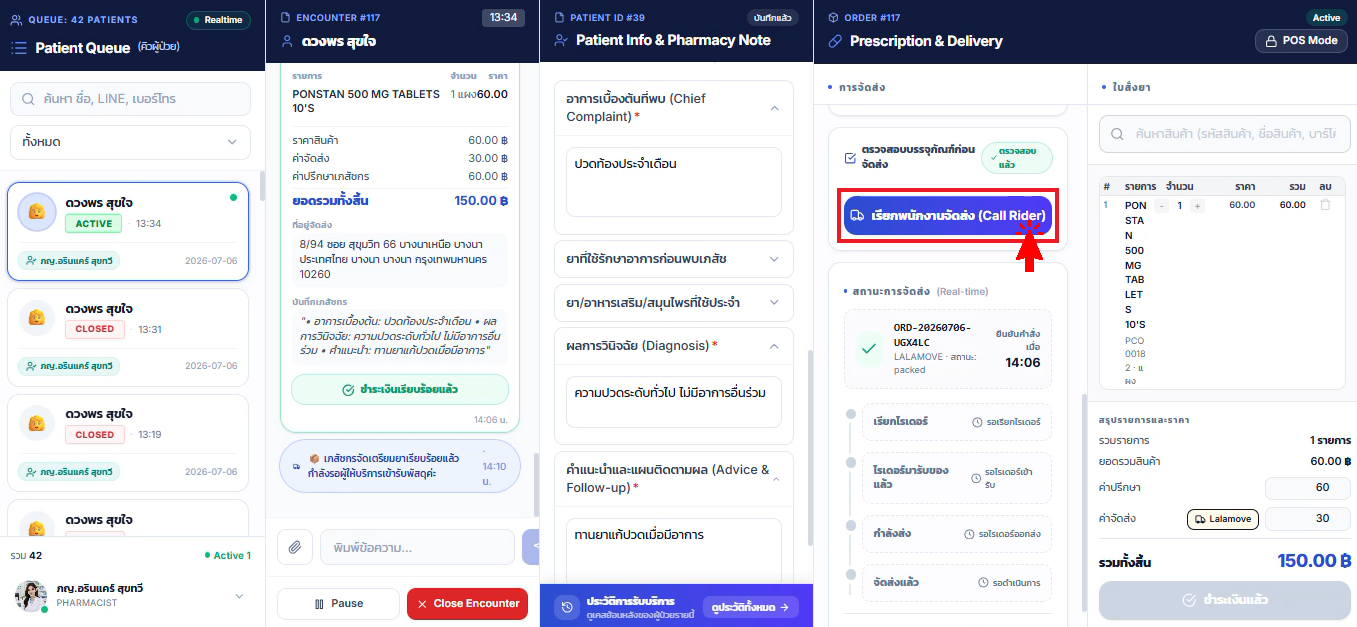Click the patient name search field
This screenshot has width=1357, height=627.
click(130, 99)
